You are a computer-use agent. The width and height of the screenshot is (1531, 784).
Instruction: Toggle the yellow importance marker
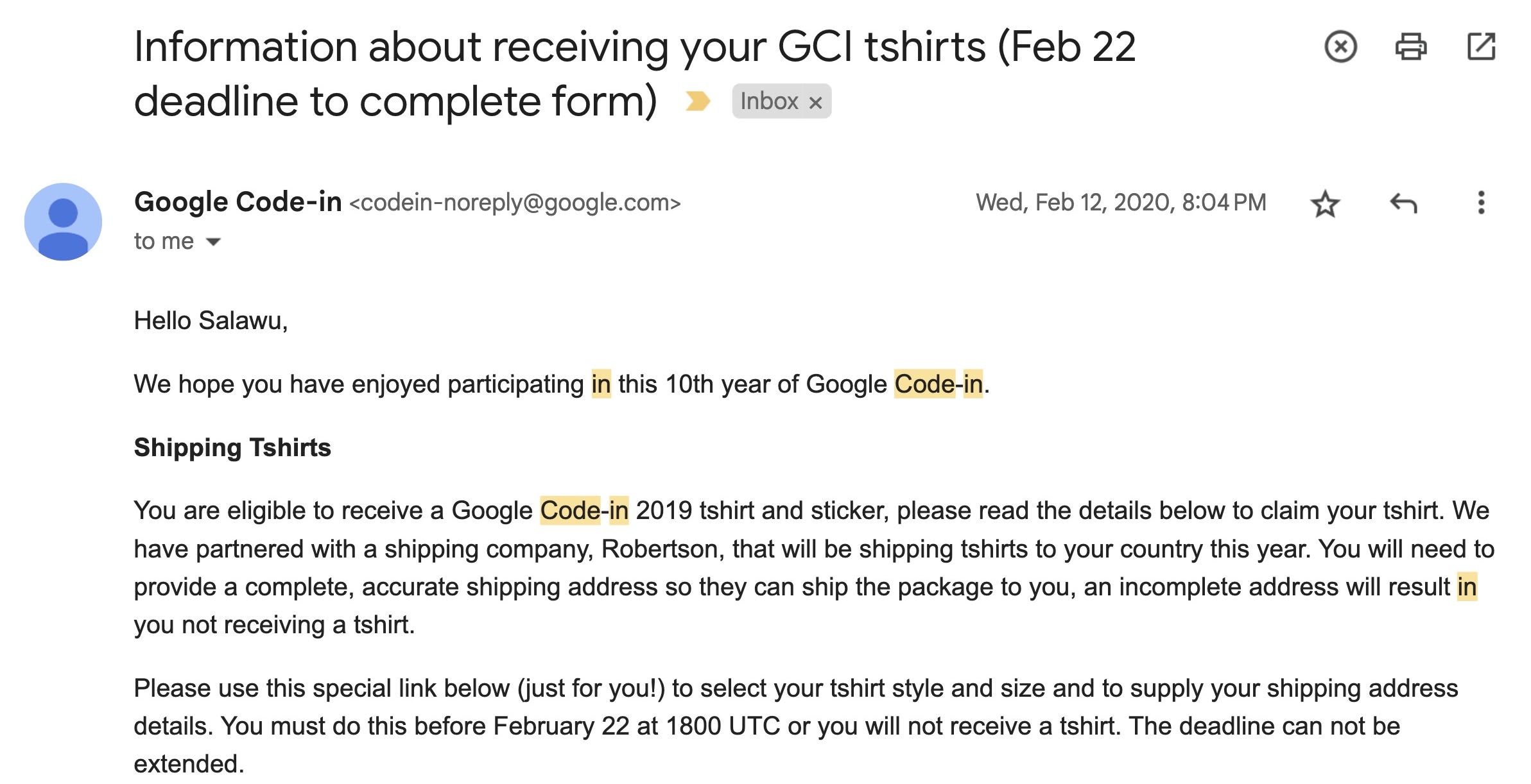[698, 101]
